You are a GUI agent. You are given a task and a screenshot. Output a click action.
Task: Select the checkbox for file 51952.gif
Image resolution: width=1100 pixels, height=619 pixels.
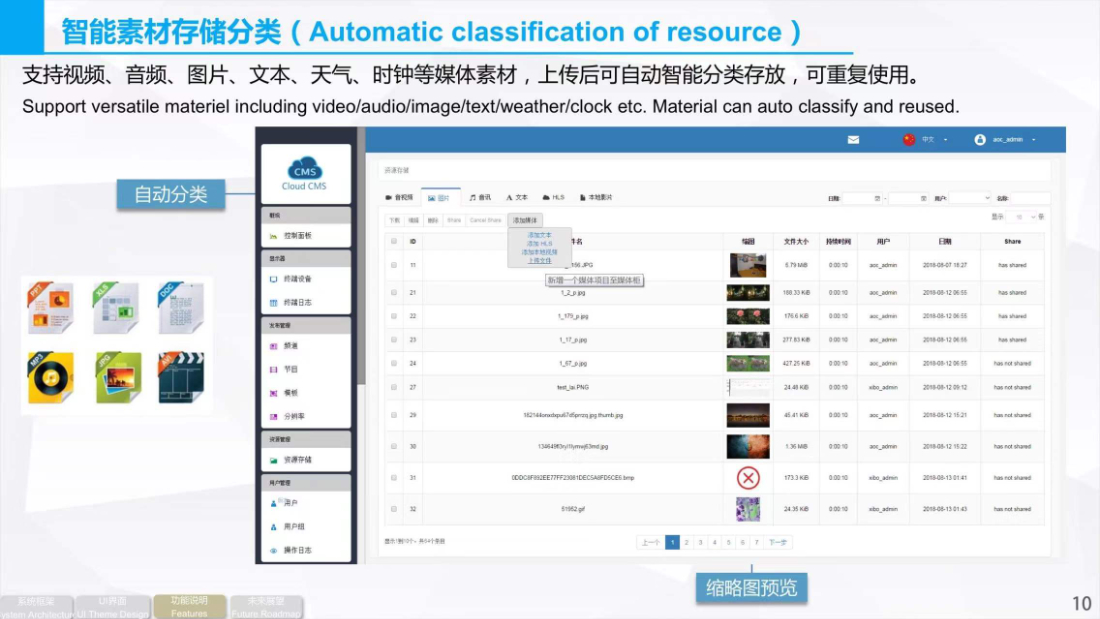point(394,509)
